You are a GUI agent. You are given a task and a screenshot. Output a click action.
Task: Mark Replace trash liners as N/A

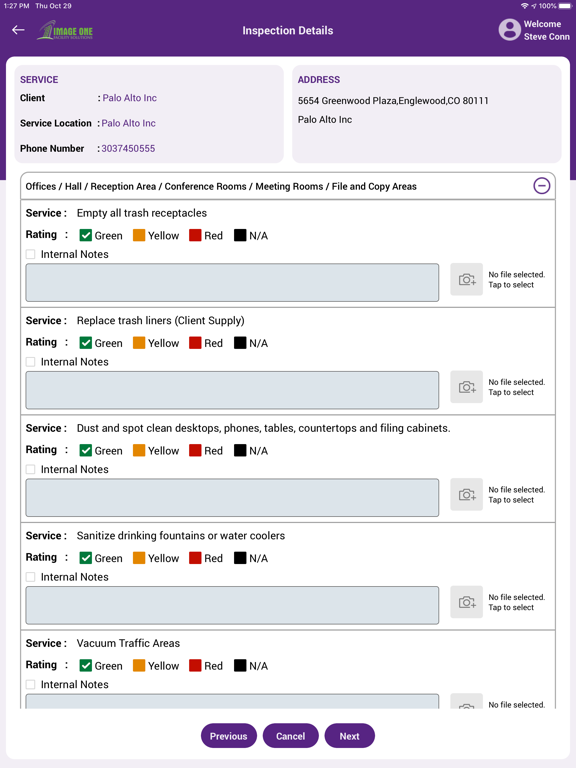point(240,343)
